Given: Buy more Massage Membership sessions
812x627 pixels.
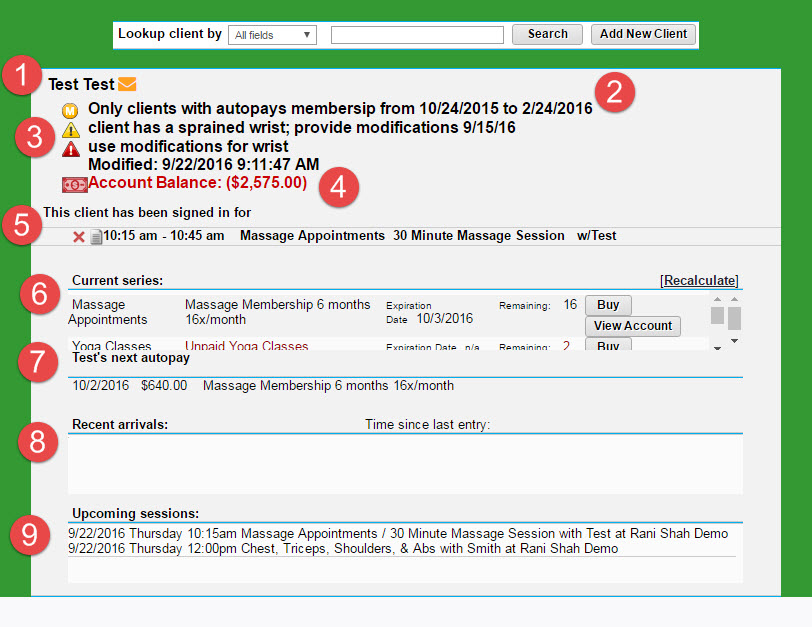Looking at the screenshot, I should (607, 305).
